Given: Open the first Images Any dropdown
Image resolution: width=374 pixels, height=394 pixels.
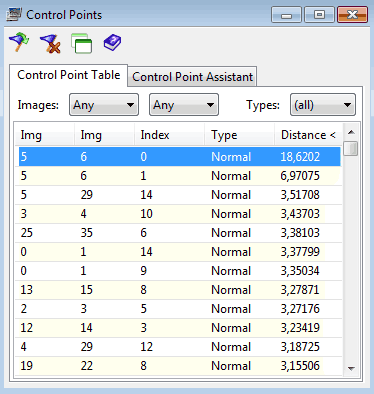Looking at the screenshot, I should [104, 105].
